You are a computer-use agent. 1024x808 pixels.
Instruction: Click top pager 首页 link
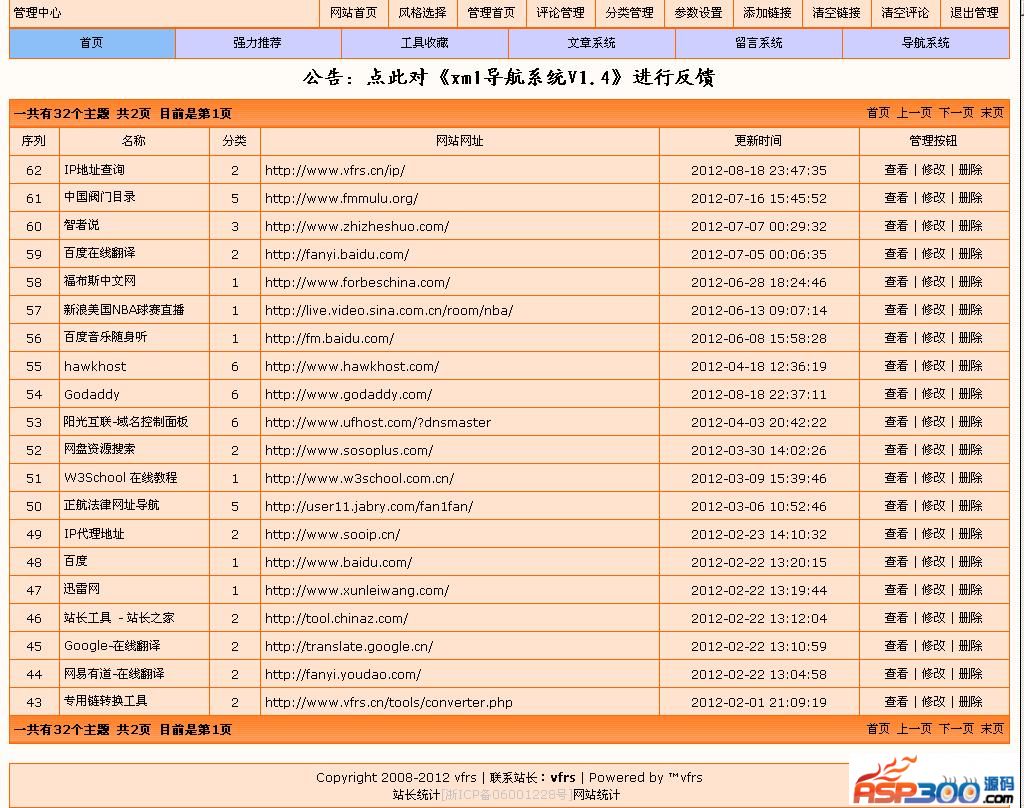coord(878,113)
